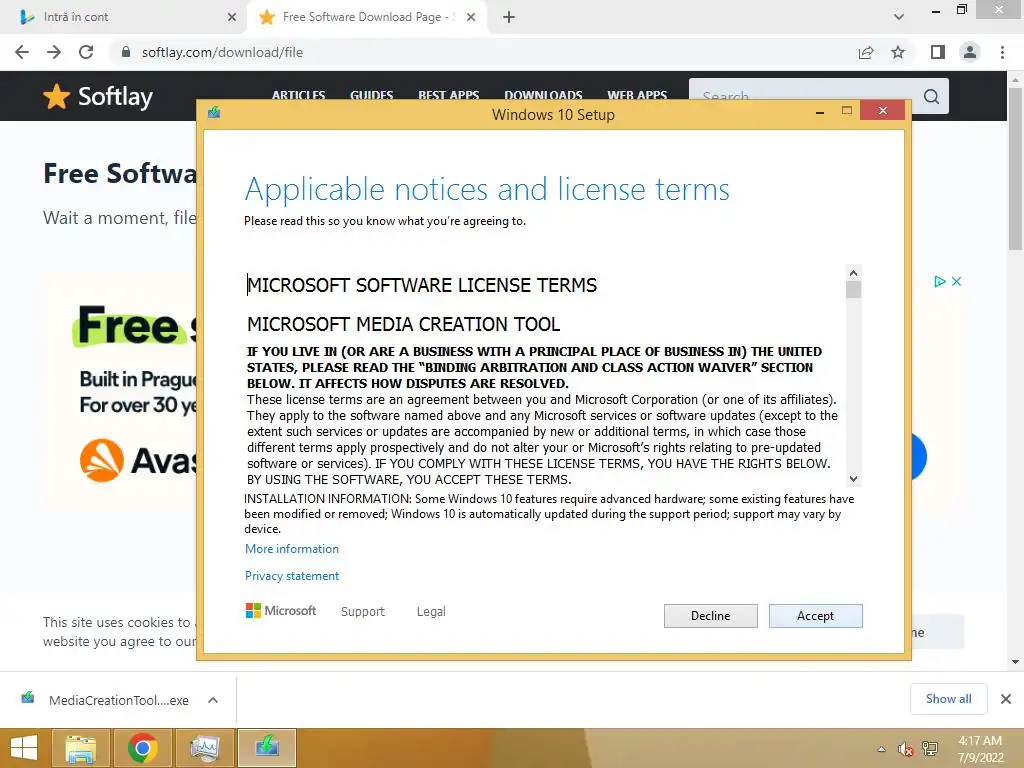The width and height of the screenshot is (1024, 768).
Task: Expand MediaCreationTool download options chevron
Action: 213,700
